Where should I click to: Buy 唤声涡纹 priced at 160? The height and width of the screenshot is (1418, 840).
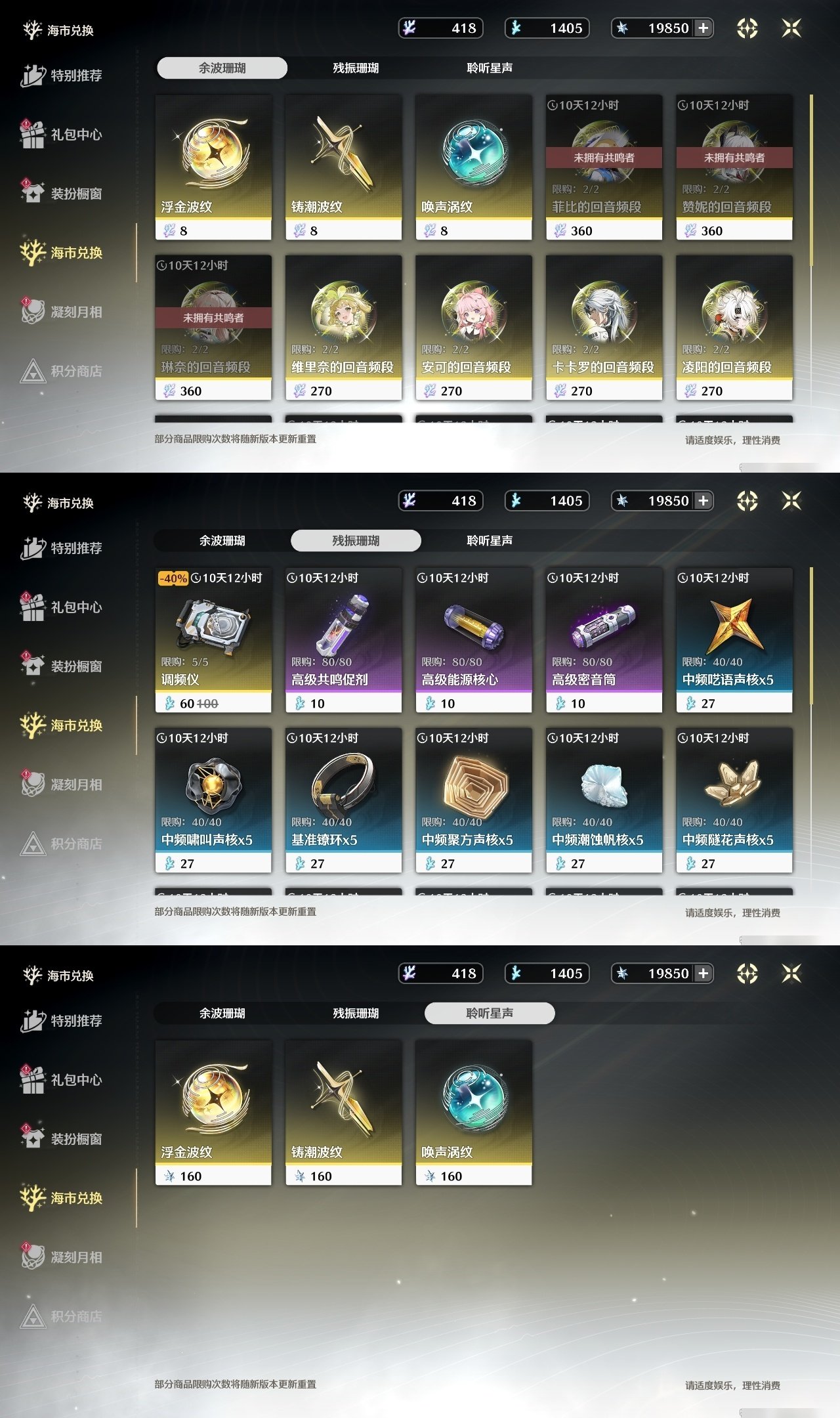[x=474, y=1113]
